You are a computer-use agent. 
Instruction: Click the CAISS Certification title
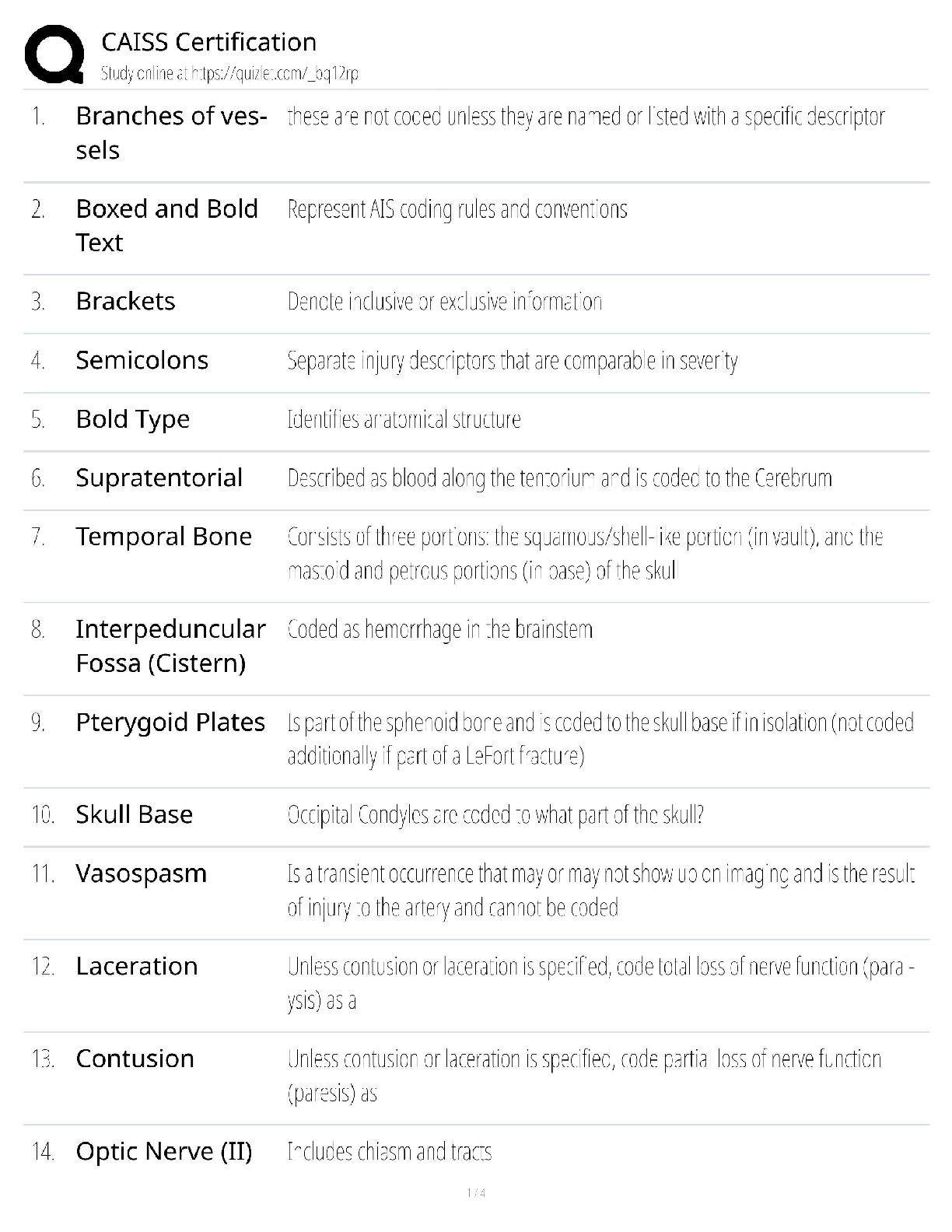point(208,42)
